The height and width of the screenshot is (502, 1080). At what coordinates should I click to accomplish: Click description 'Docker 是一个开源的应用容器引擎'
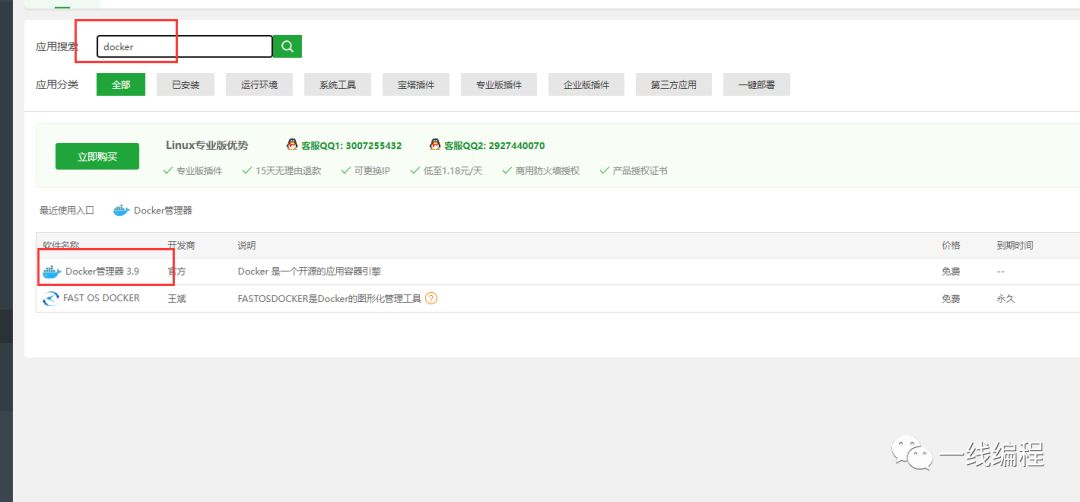tap(309, 272)
